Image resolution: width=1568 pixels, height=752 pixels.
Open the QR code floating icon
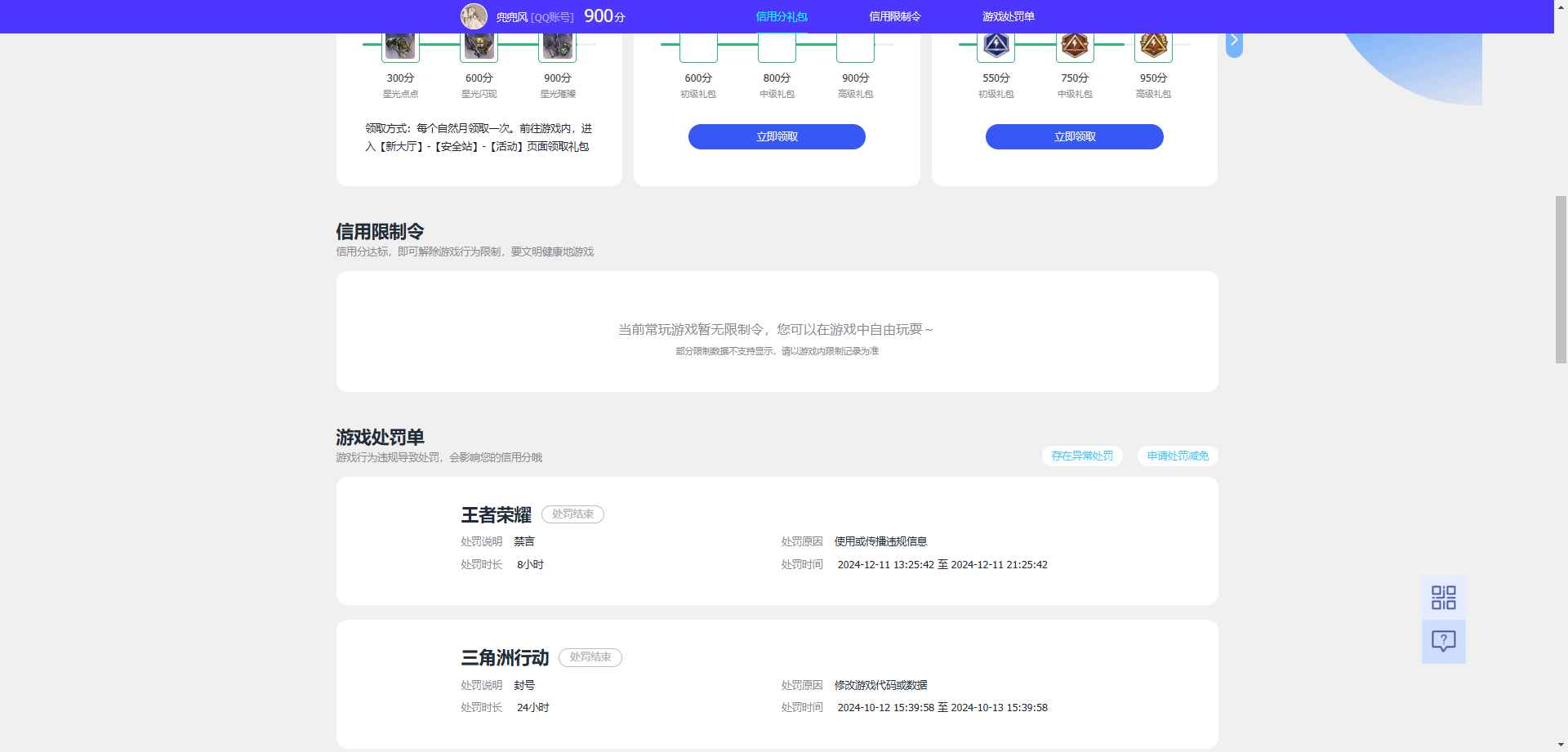tap(1444, 598)
